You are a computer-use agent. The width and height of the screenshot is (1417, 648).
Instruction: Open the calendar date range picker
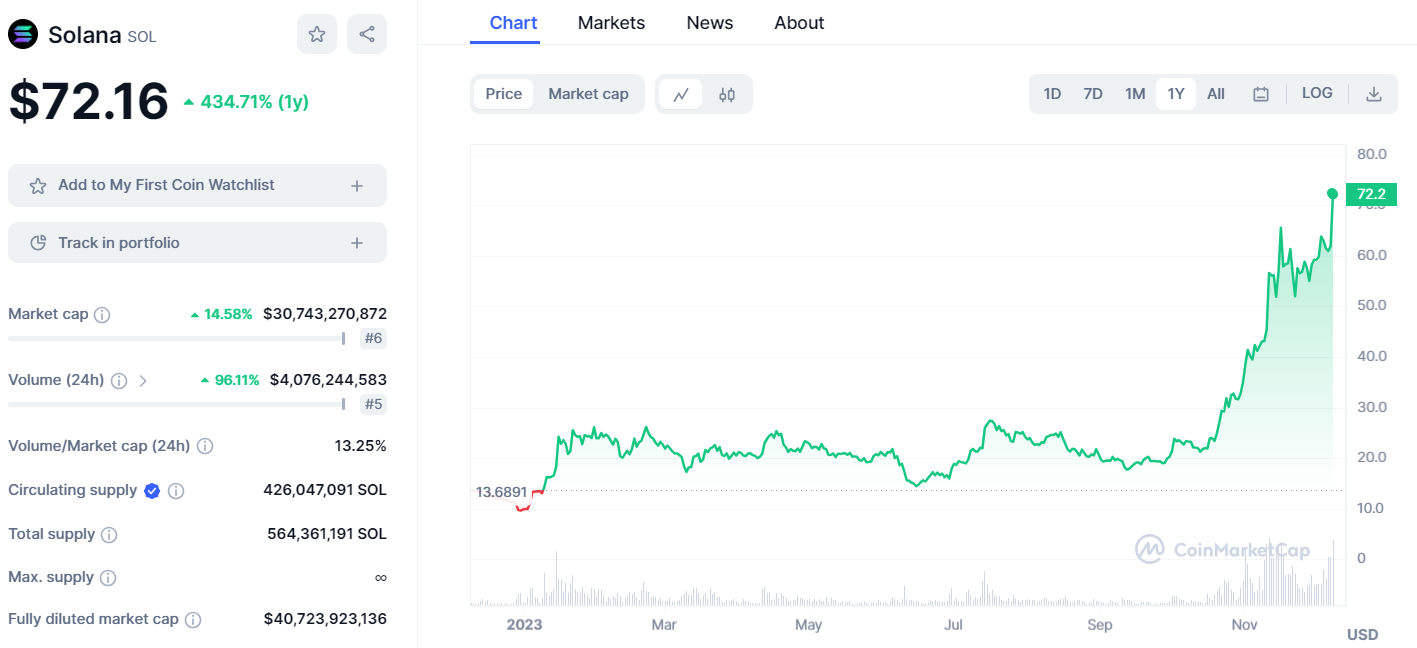[x=1261, y=94]
